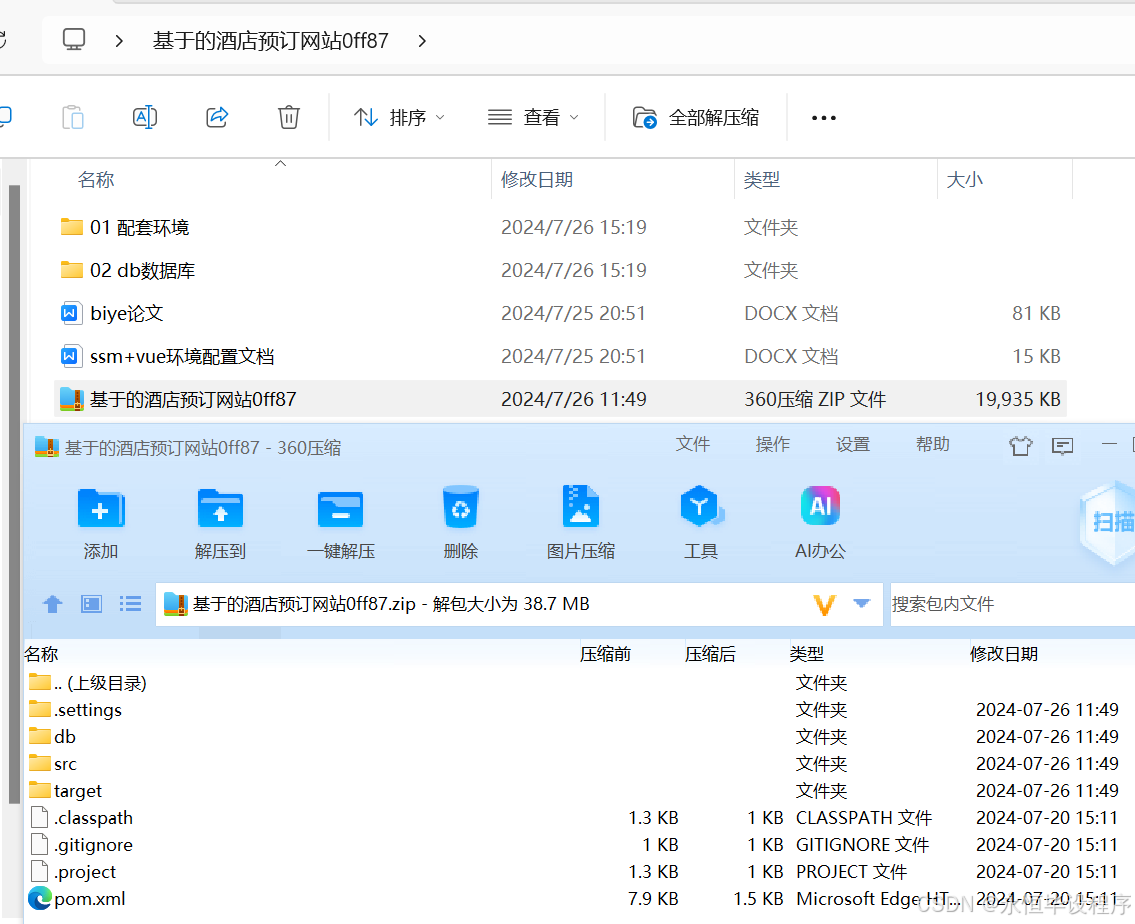Open the 设置 menu in 360压缩

click(x=852, y=444)
